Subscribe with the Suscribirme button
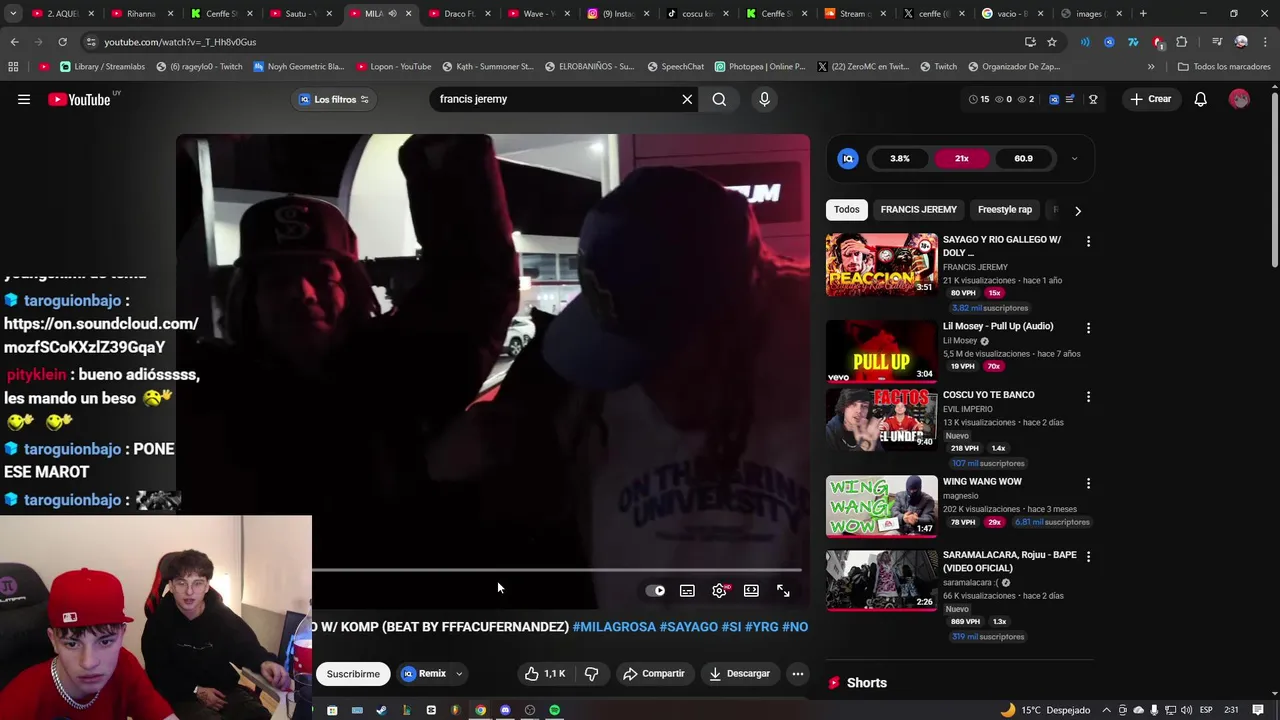 pyautogui.click(x=353, y=674)
